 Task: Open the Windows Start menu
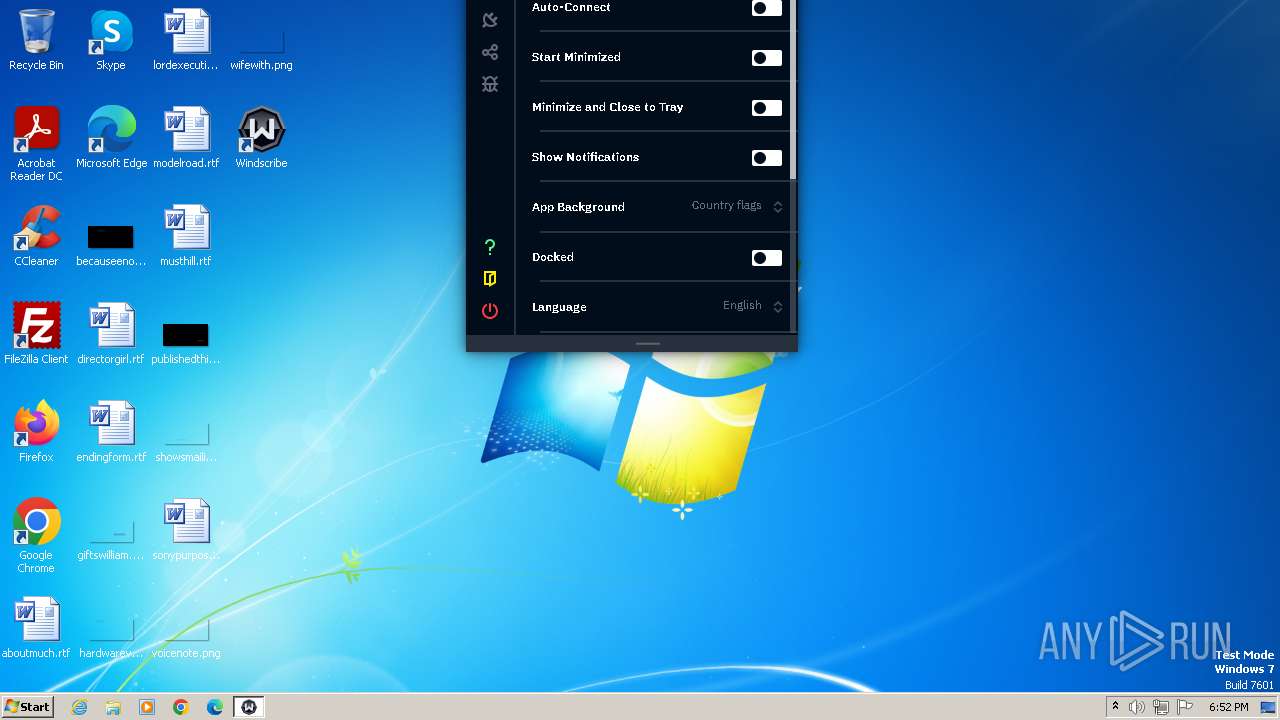[x=27, y=707]
